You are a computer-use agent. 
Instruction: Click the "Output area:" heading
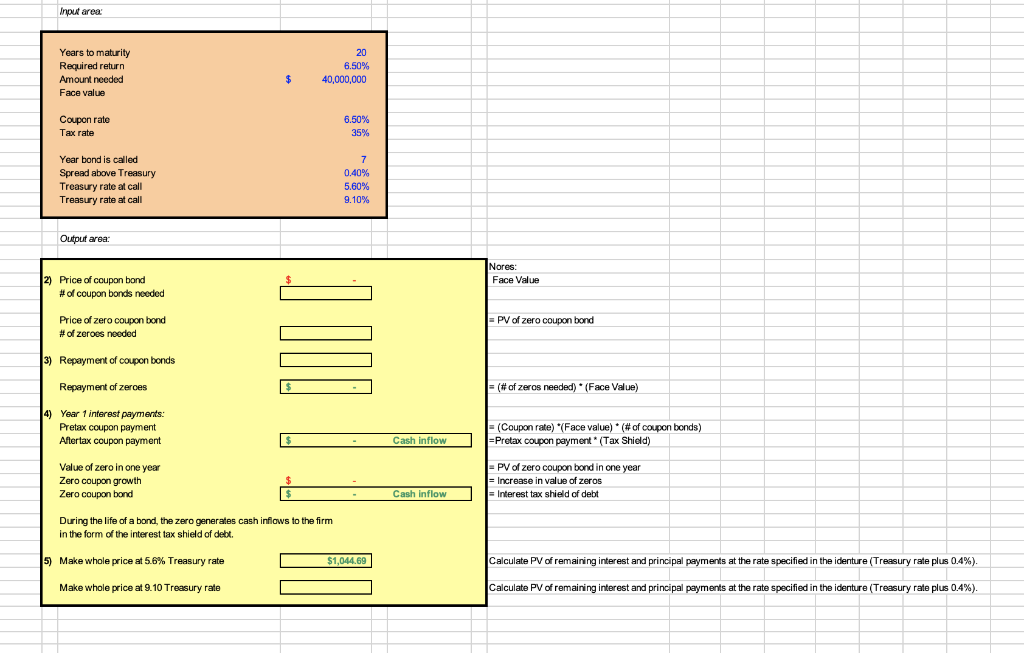coord(85,239)
